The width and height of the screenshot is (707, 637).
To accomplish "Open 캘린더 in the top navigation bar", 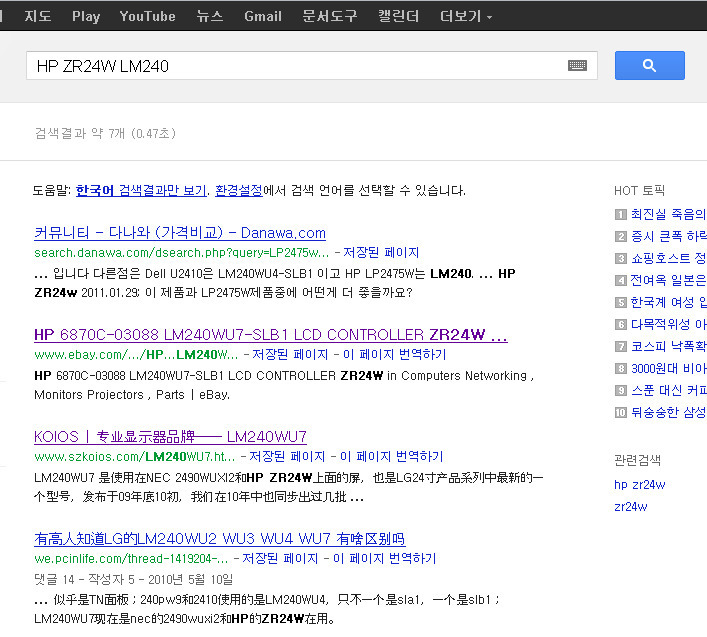I will point(399,16).
